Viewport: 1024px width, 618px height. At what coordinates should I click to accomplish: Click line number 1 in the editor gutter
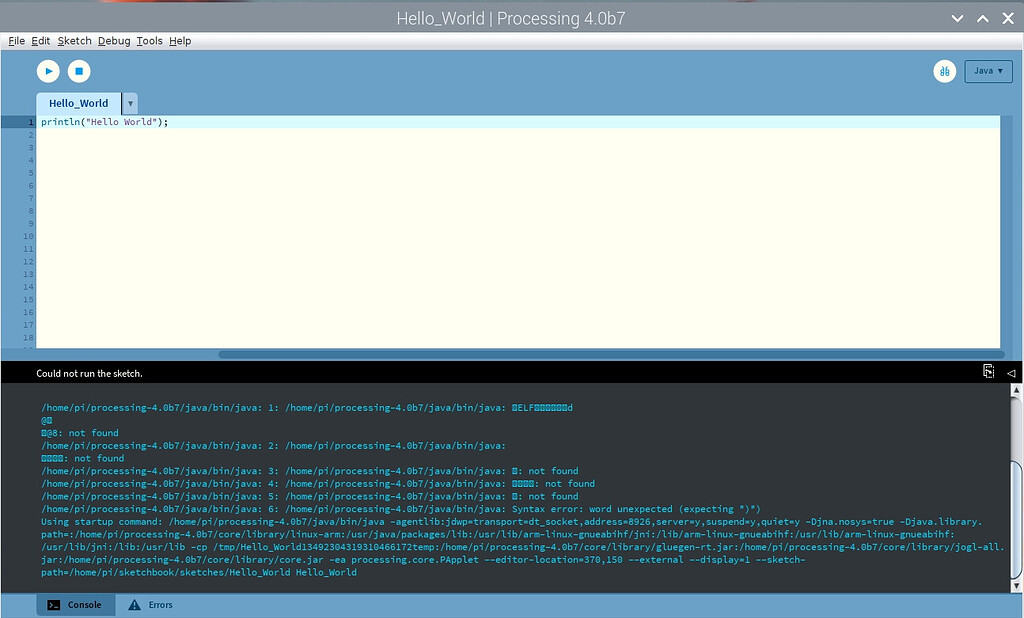point(29,121)
